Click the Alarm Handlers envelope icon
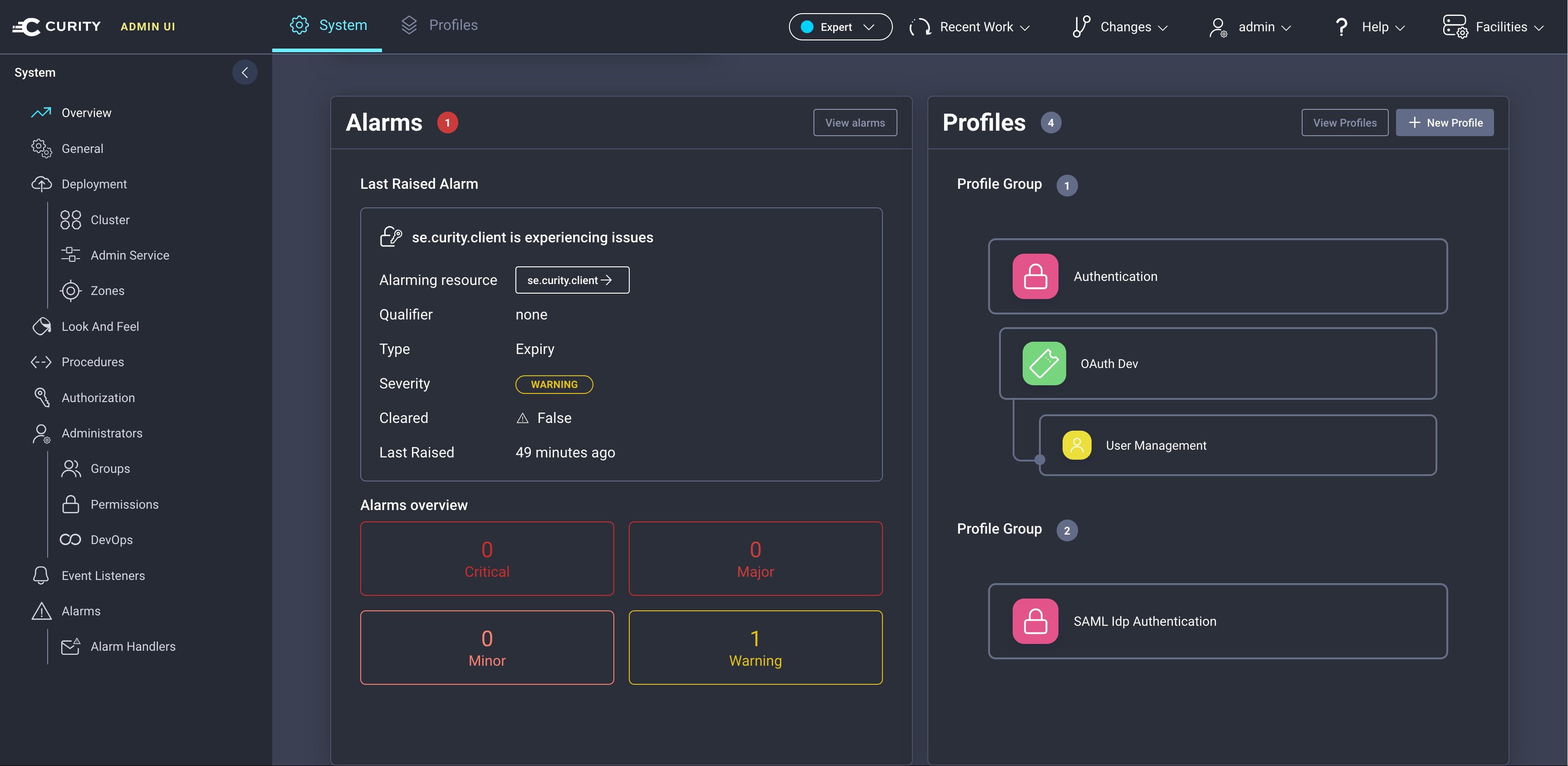Image resolution: width=1568 pixels, height=766 pixels. (71, 647)
